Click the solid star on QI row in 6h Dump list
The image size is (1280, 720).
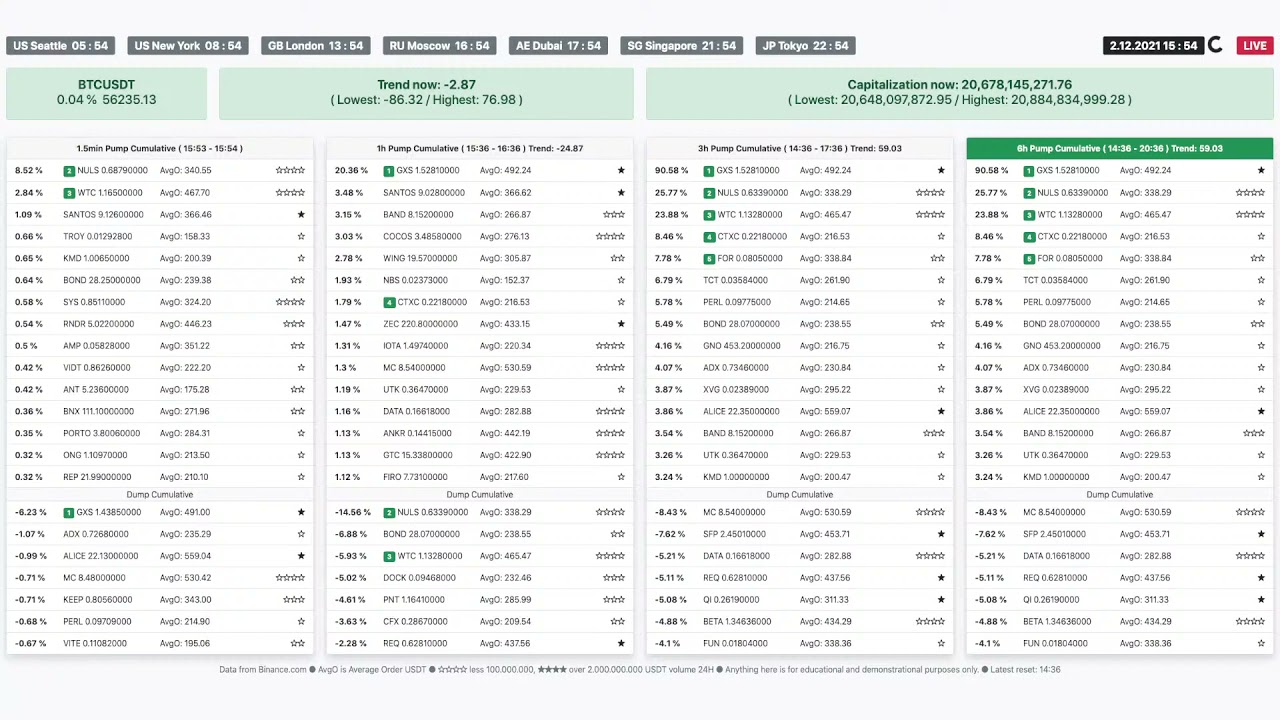click(x=1261, y=600)
